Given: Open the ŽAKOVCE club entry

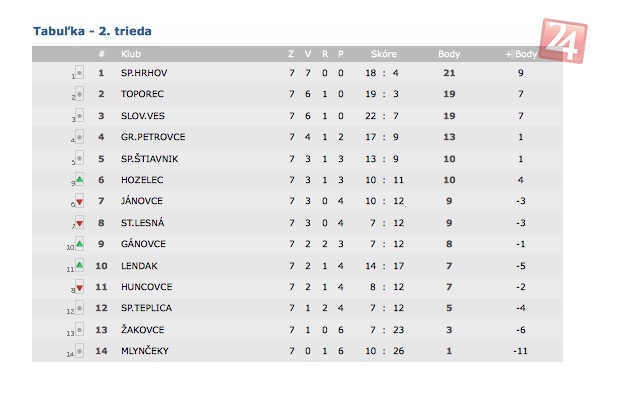Looking at the screenshot, I should 144,330.
